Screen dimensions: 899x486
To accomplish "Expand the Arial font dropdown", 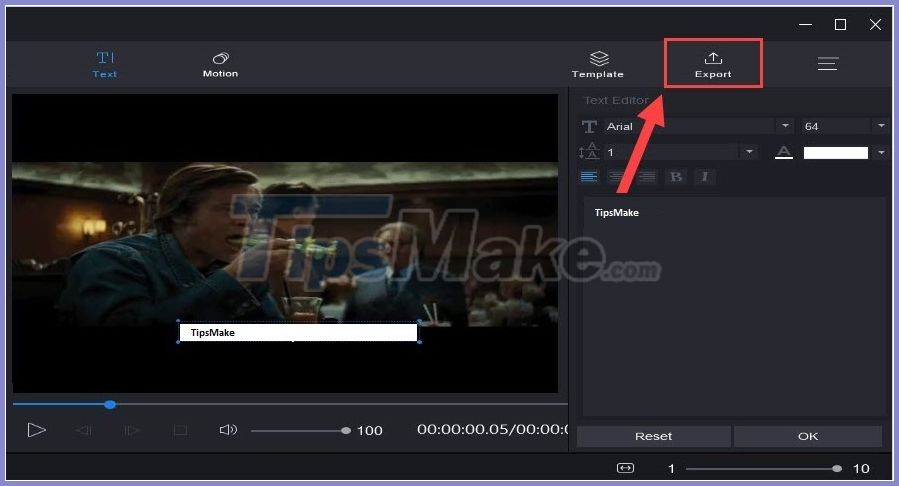I will [784, 126].
